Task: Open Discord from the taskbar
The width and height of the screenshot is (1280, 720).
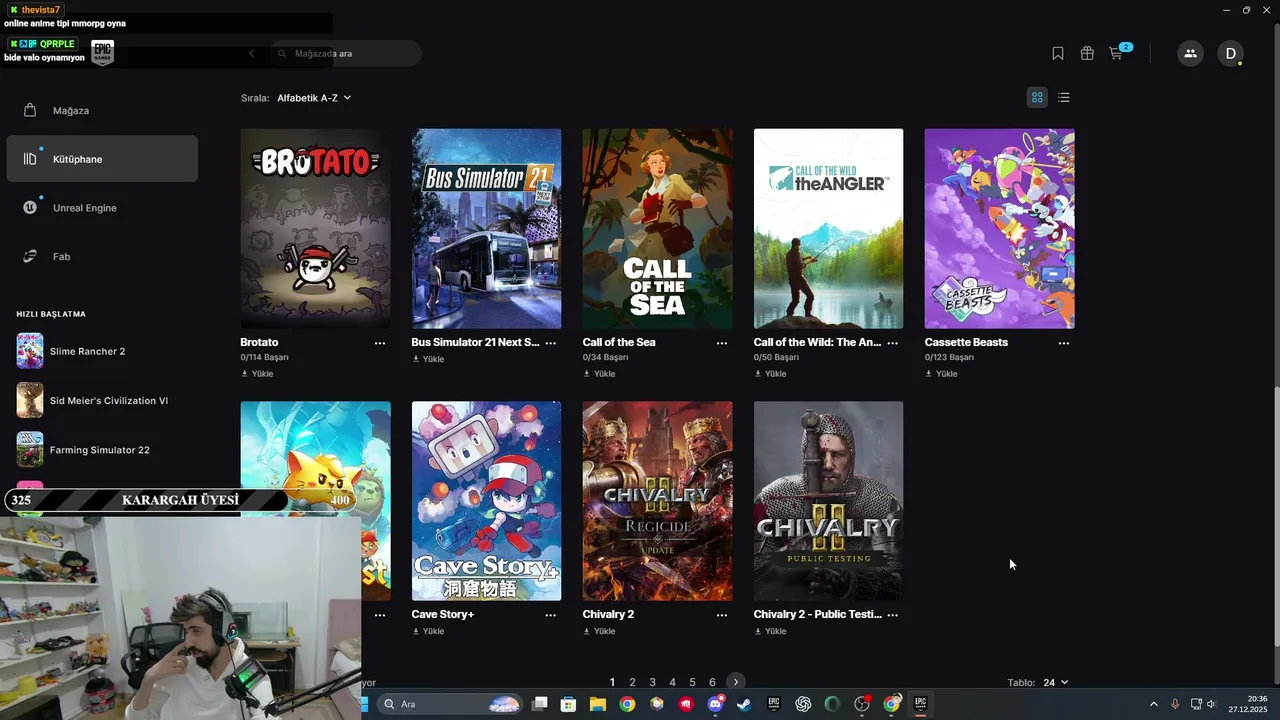Action: pyautogui.click(x=715, y=704)
